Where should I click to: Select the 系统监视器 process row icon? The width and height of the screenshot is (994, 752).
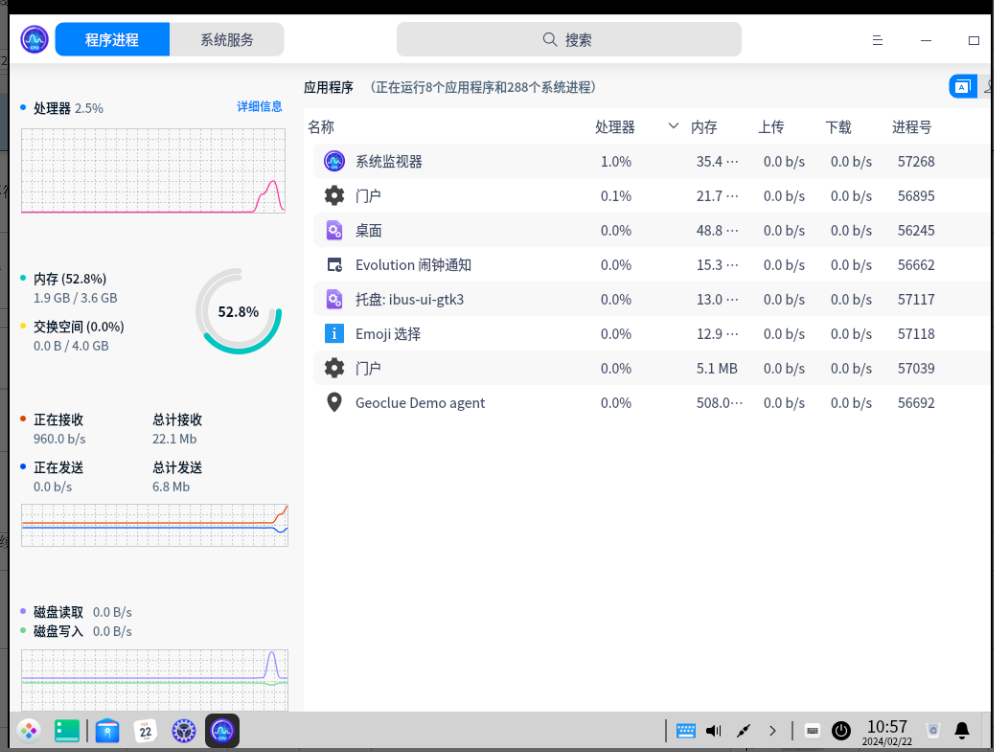point(334,161)
